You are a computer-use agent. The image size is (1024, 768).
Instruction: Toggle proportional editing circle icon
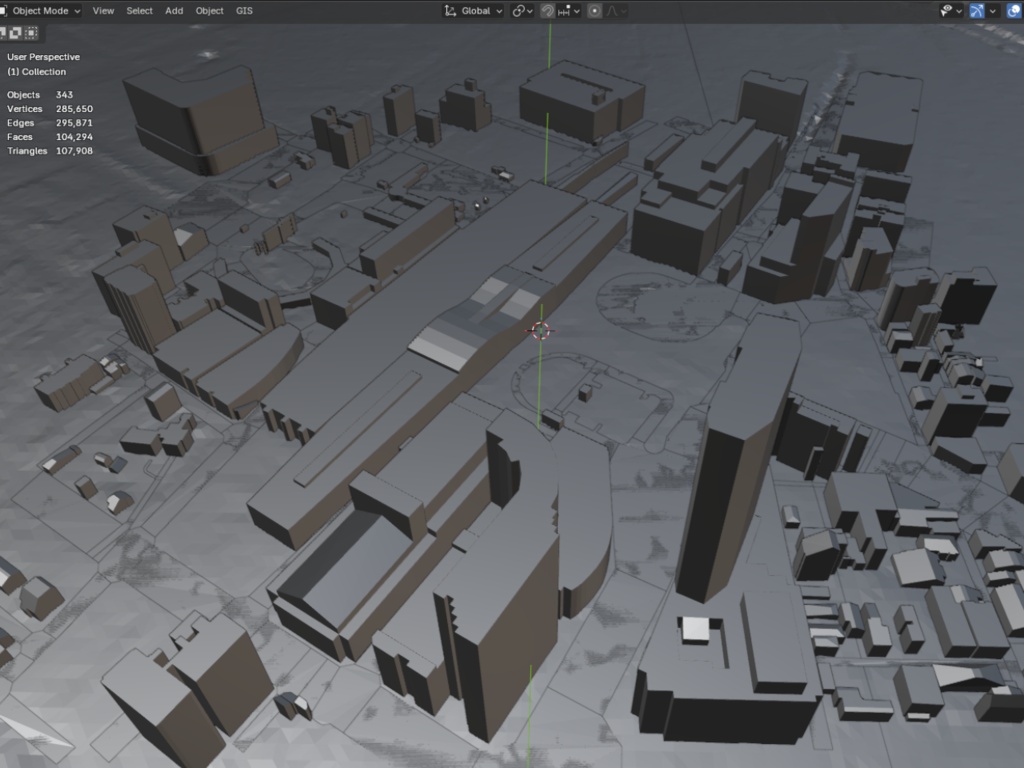point(594,10)
